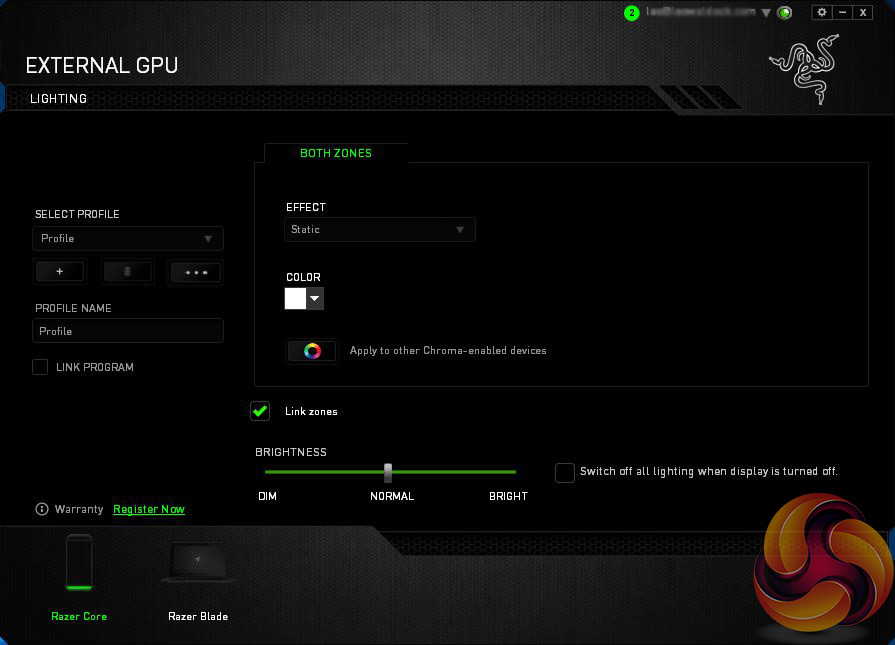Delete profile using the trash icon
This screenshot has height=645, width=895.
127,272
